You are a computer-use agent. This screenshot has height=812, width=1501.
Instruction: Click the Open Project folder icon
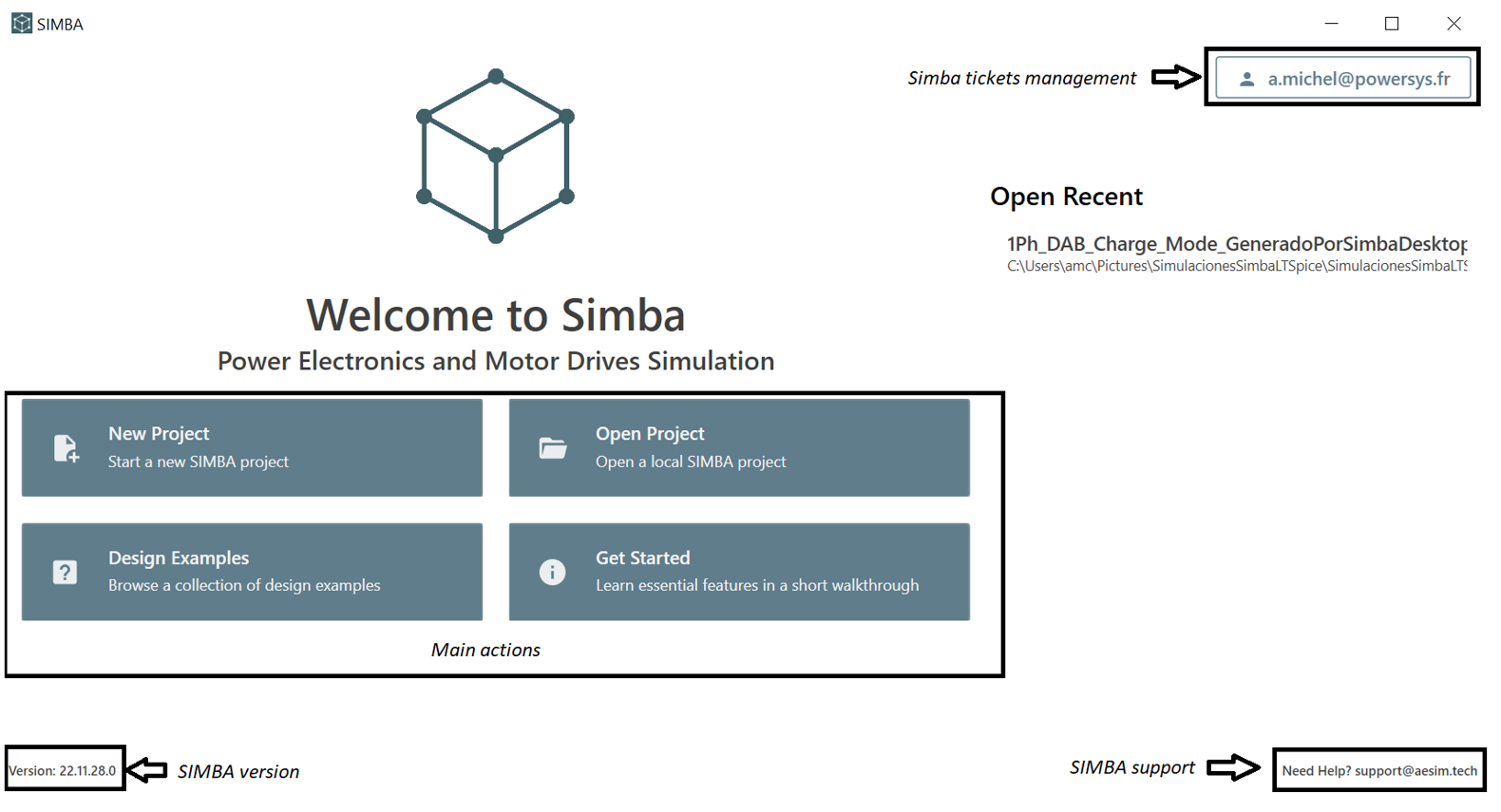553,448
